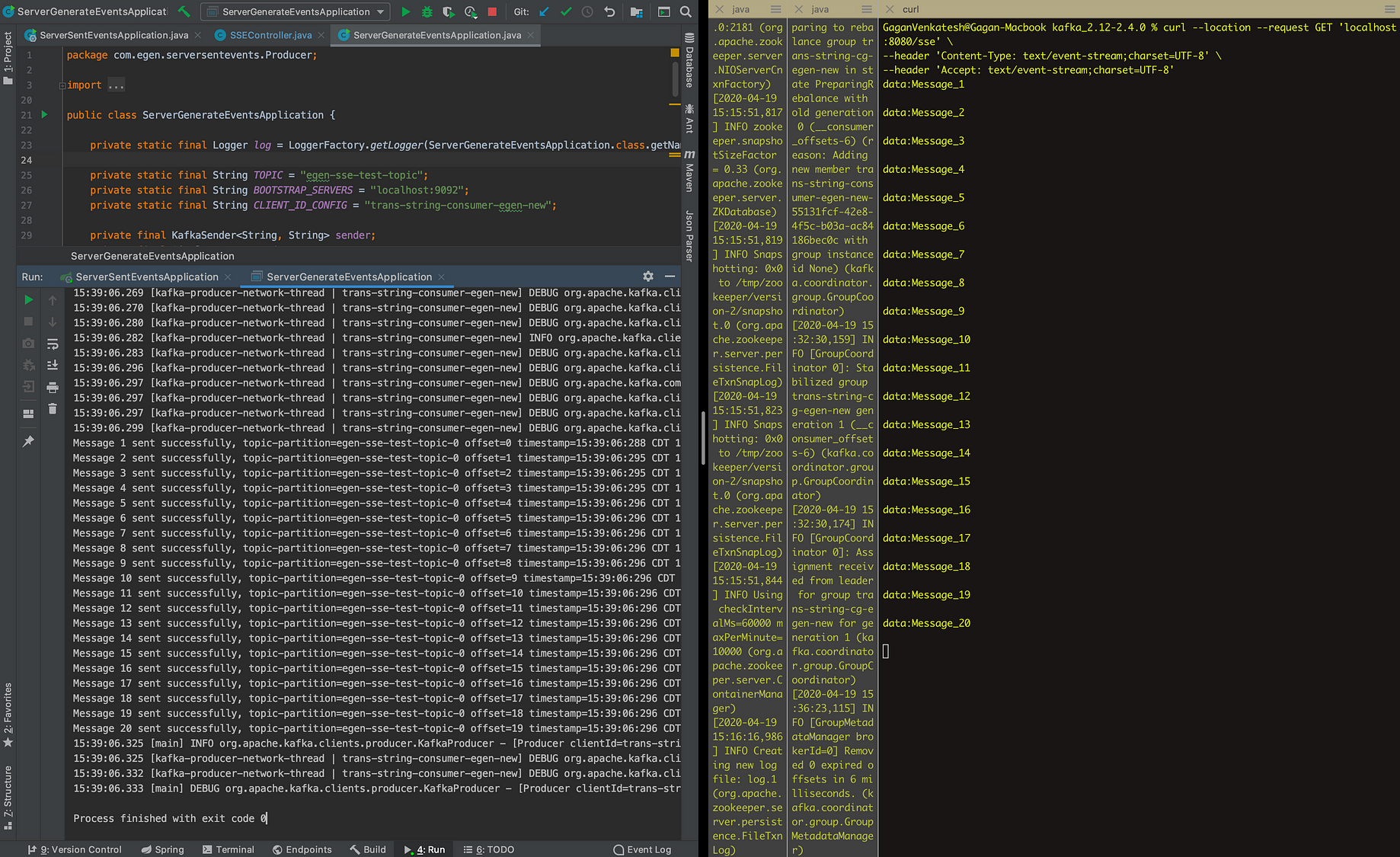Viewport: 1400px width, 857px height.
Task: Open the Database tool window
Action: click(x=689, y=61)
